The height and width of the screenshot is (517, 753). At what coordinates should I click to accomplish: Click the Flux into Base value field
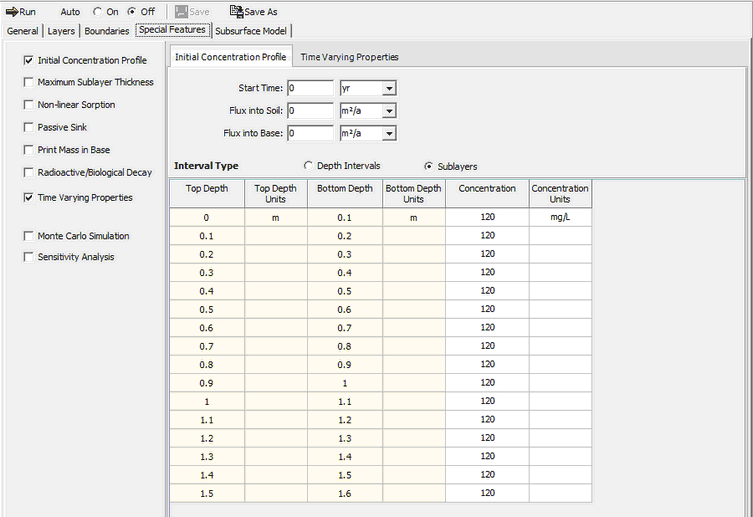[x=309, y=133]
